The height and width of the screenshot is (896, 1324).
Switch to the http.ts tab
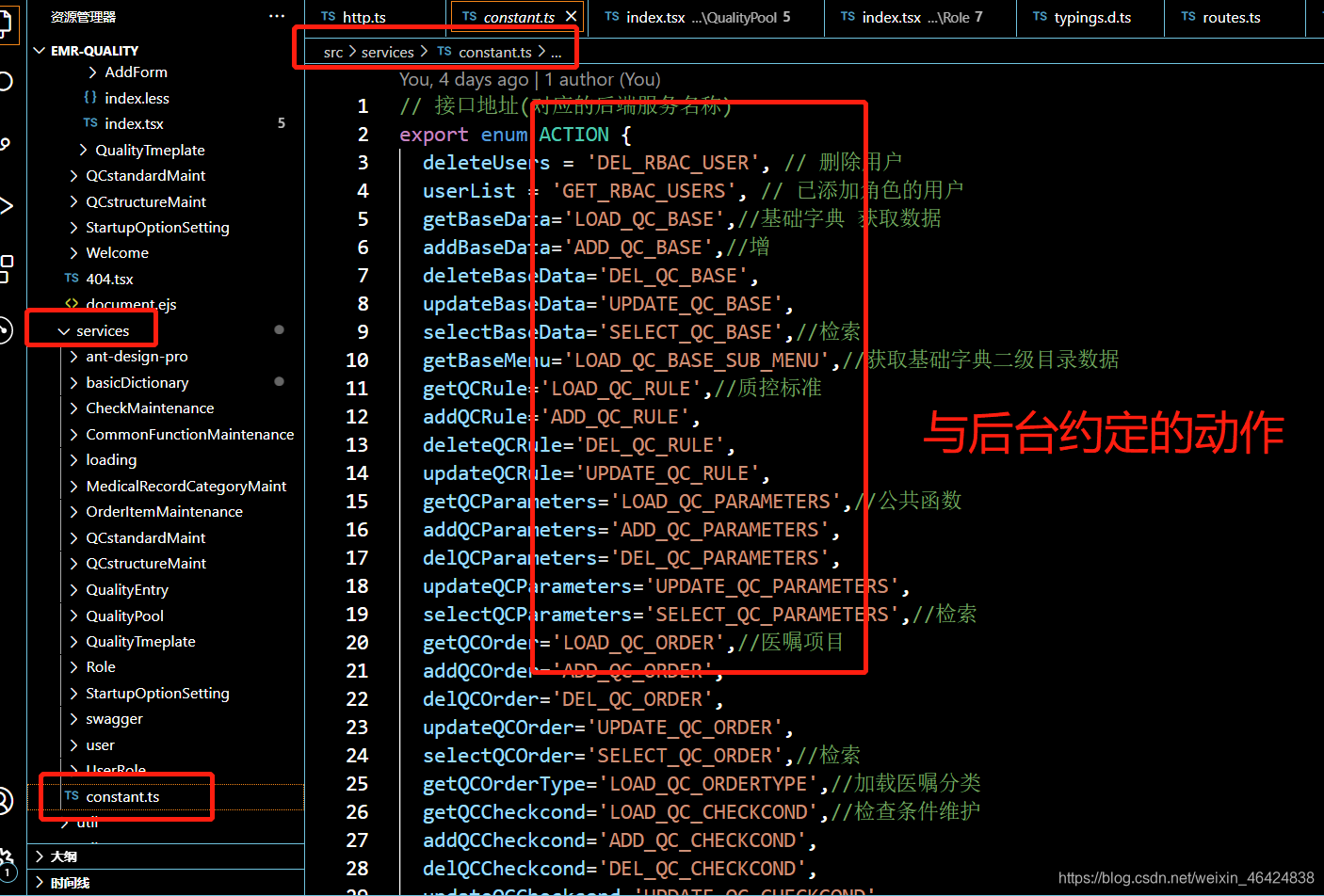tap(364, 17)
